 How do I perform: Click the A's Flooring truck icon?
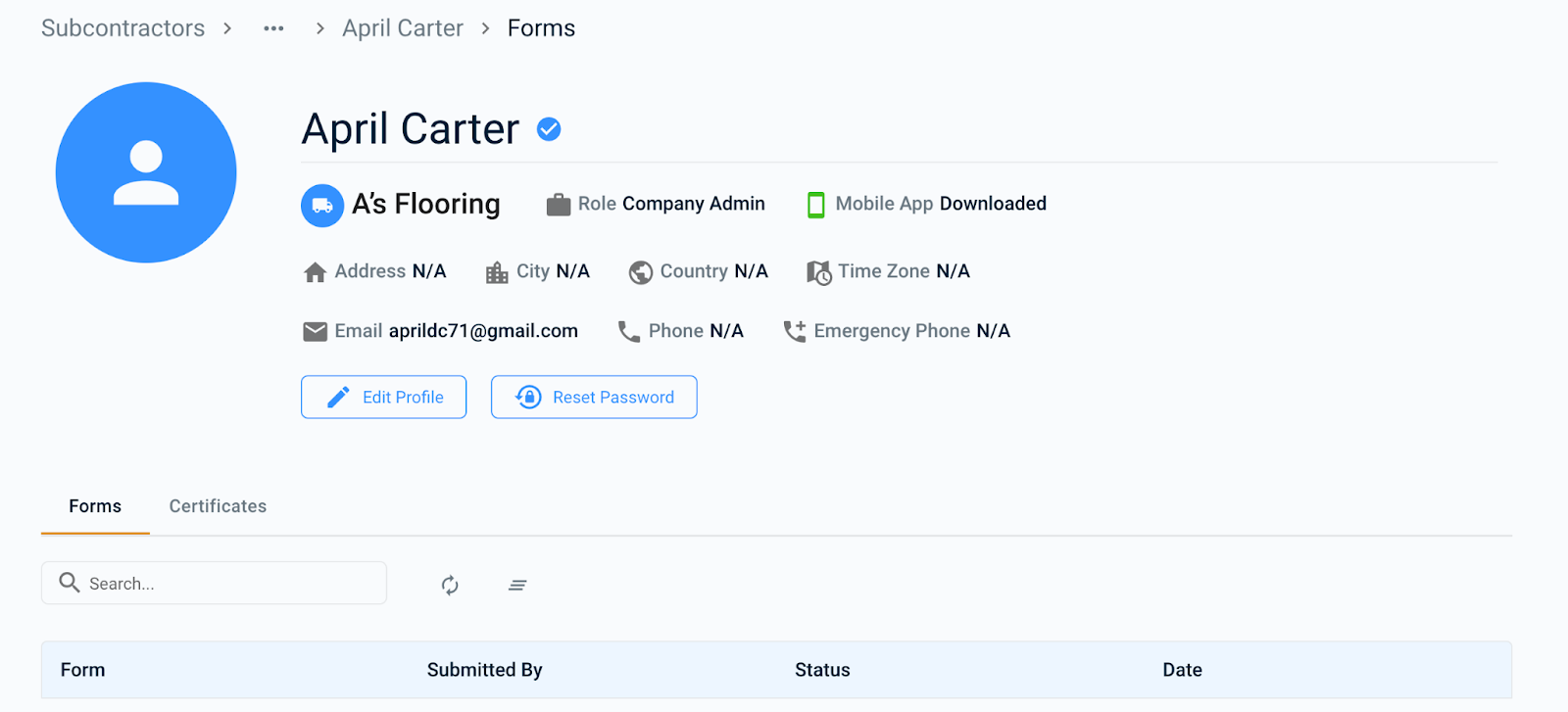(321, 206)
